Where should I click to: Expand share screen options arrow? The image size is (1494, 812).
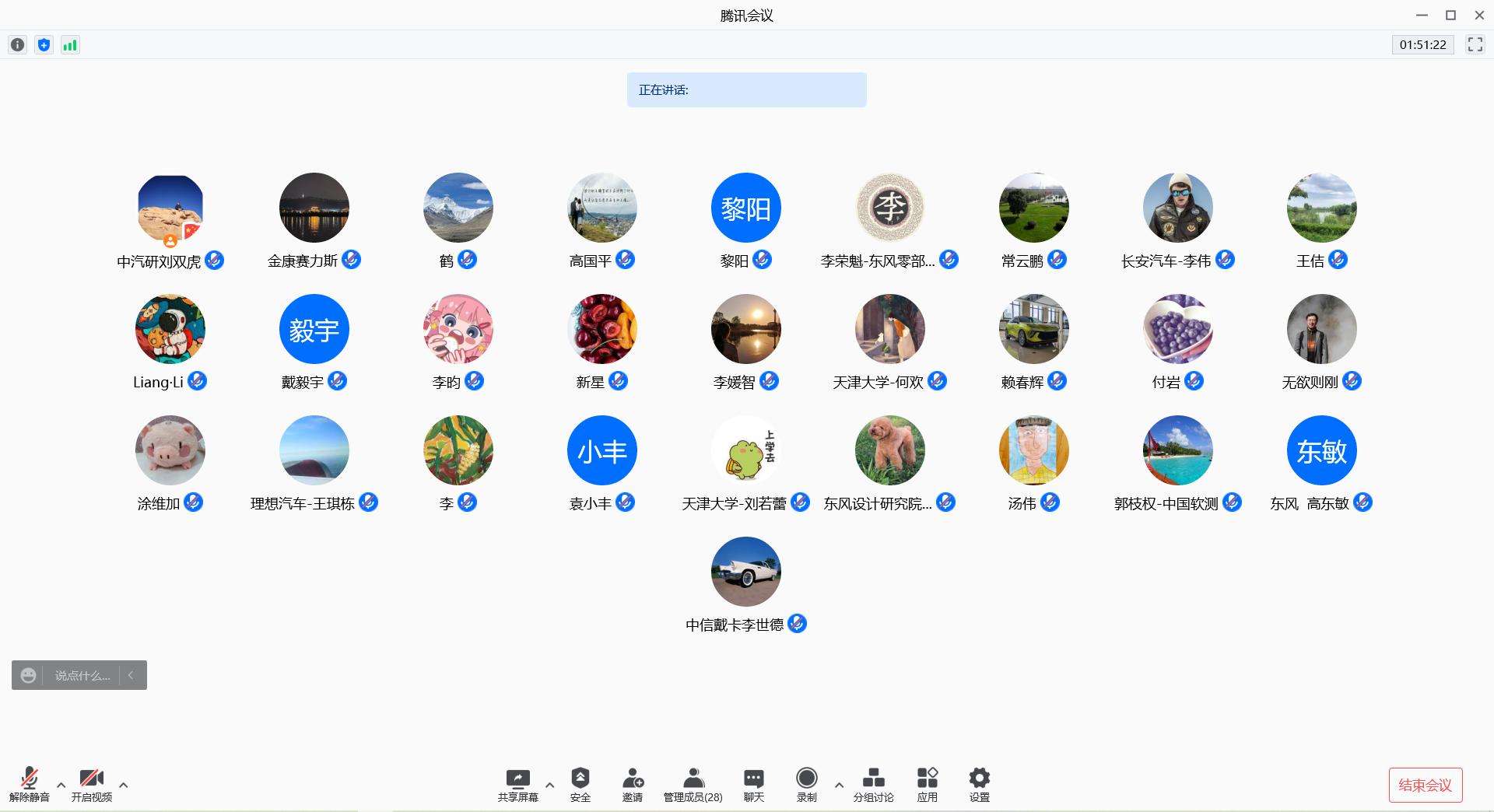coord(549,785)
